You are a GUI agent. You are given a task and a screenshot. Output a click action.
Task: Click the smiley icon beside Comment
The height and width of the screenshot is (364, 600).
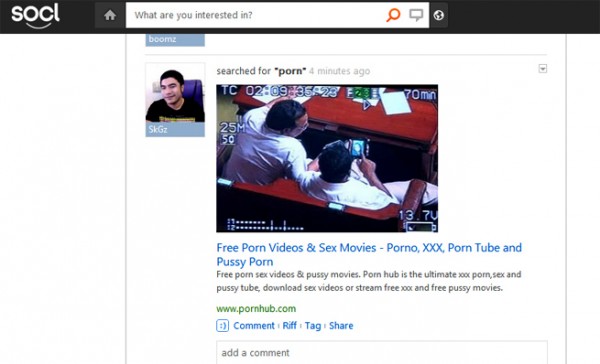point(222,326)
